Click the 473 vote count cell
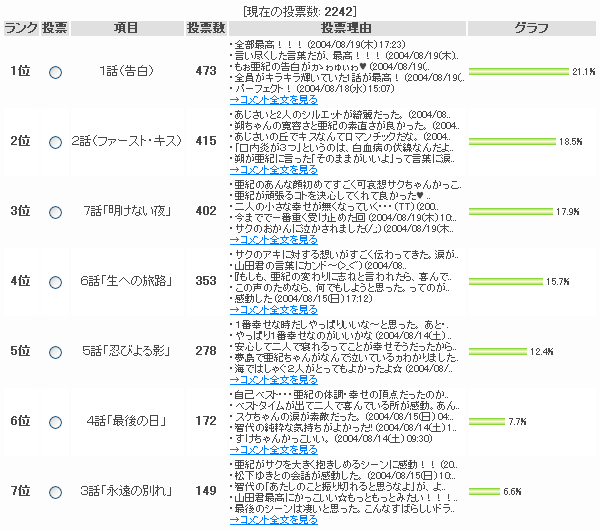This screenshot has height=530, width=600. click(206, 71)
